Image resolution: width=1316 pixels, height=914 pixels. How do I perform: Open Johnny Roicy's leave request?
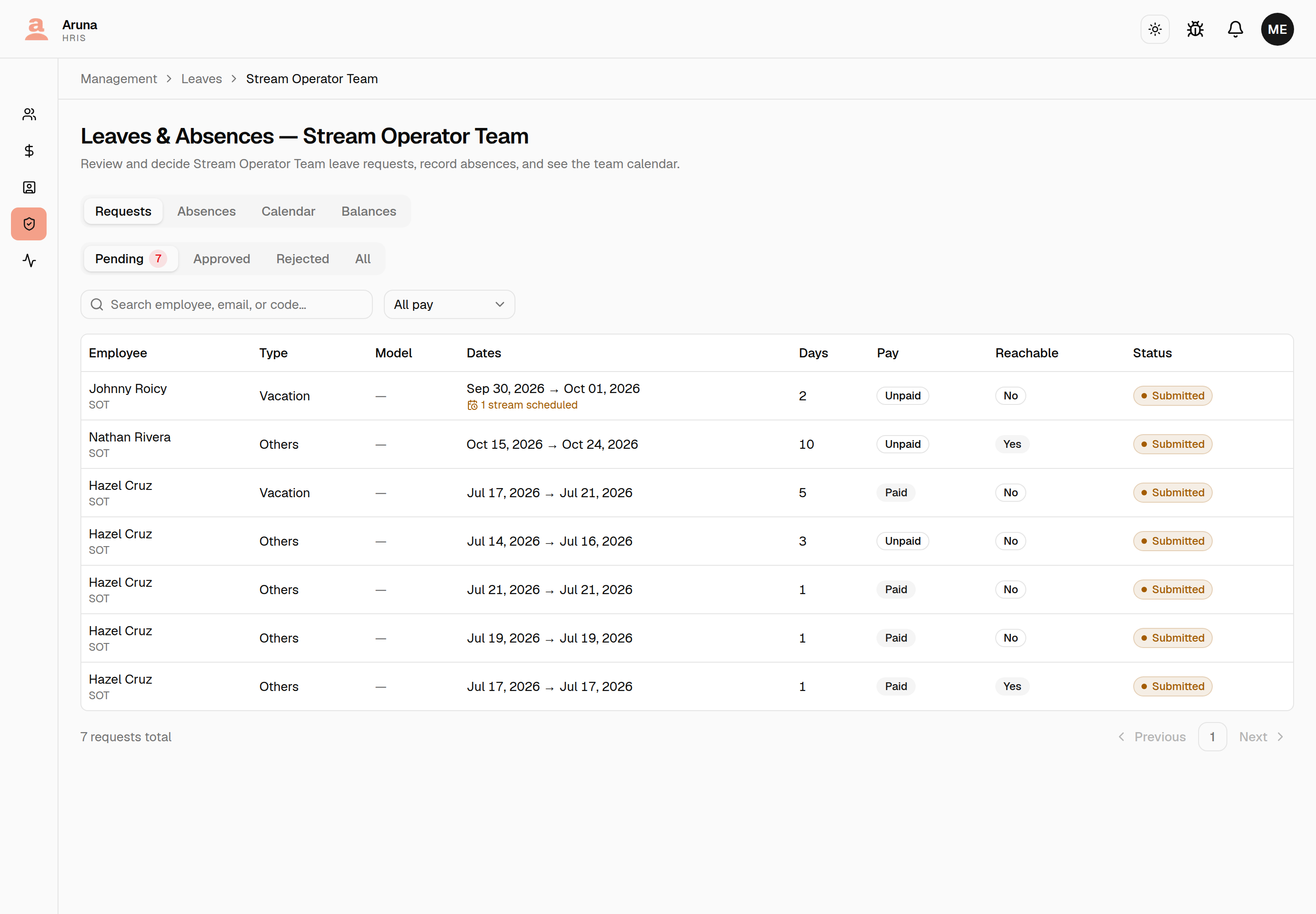pos(687,396)
